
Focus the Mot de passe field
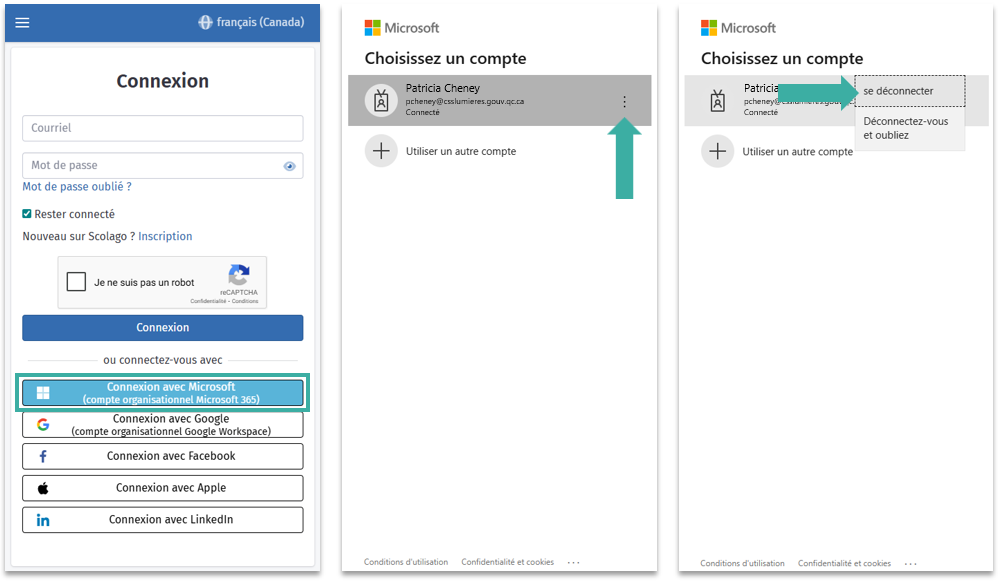pos(163,166)
